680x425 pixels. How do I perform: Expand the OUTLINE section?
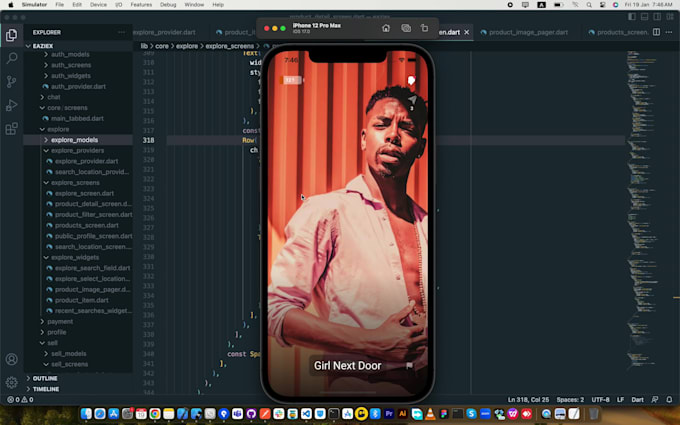point(44,378)
